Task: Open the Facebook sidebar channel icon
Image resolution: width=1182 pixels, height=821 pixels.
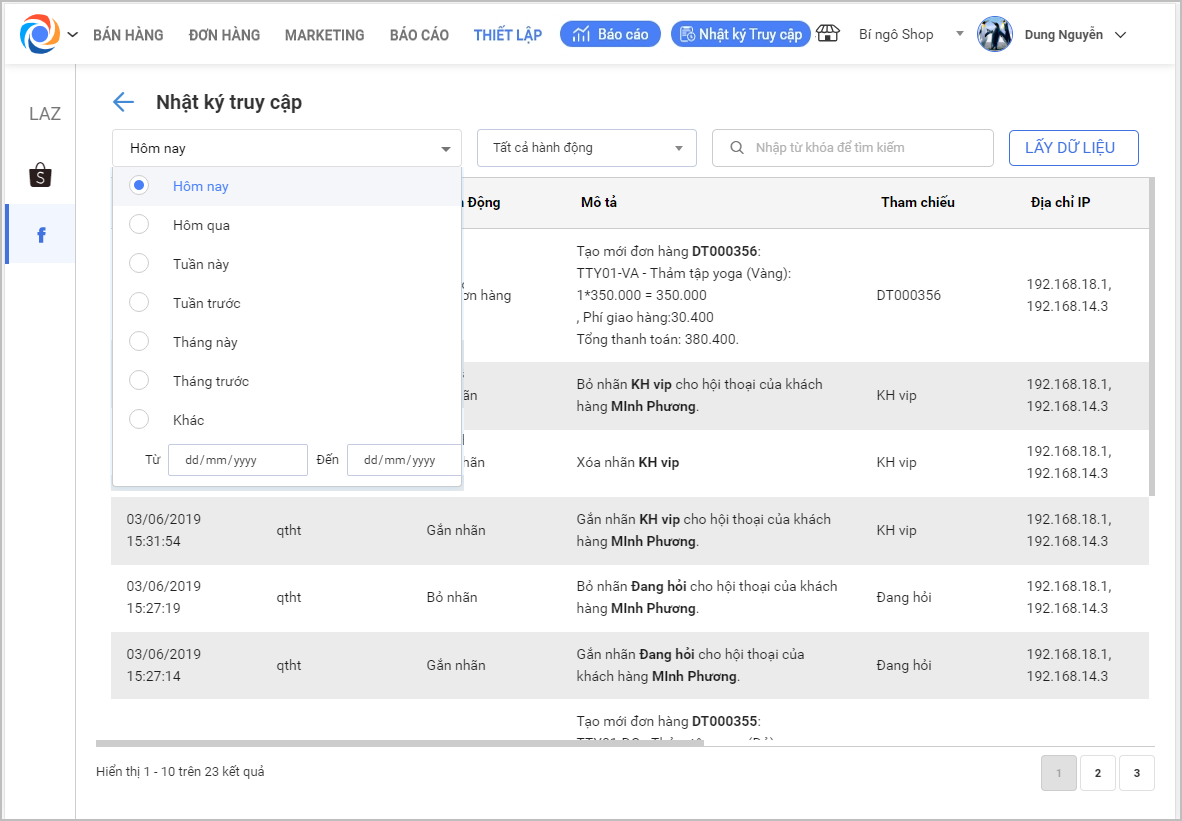Action: tap(41, 235)
